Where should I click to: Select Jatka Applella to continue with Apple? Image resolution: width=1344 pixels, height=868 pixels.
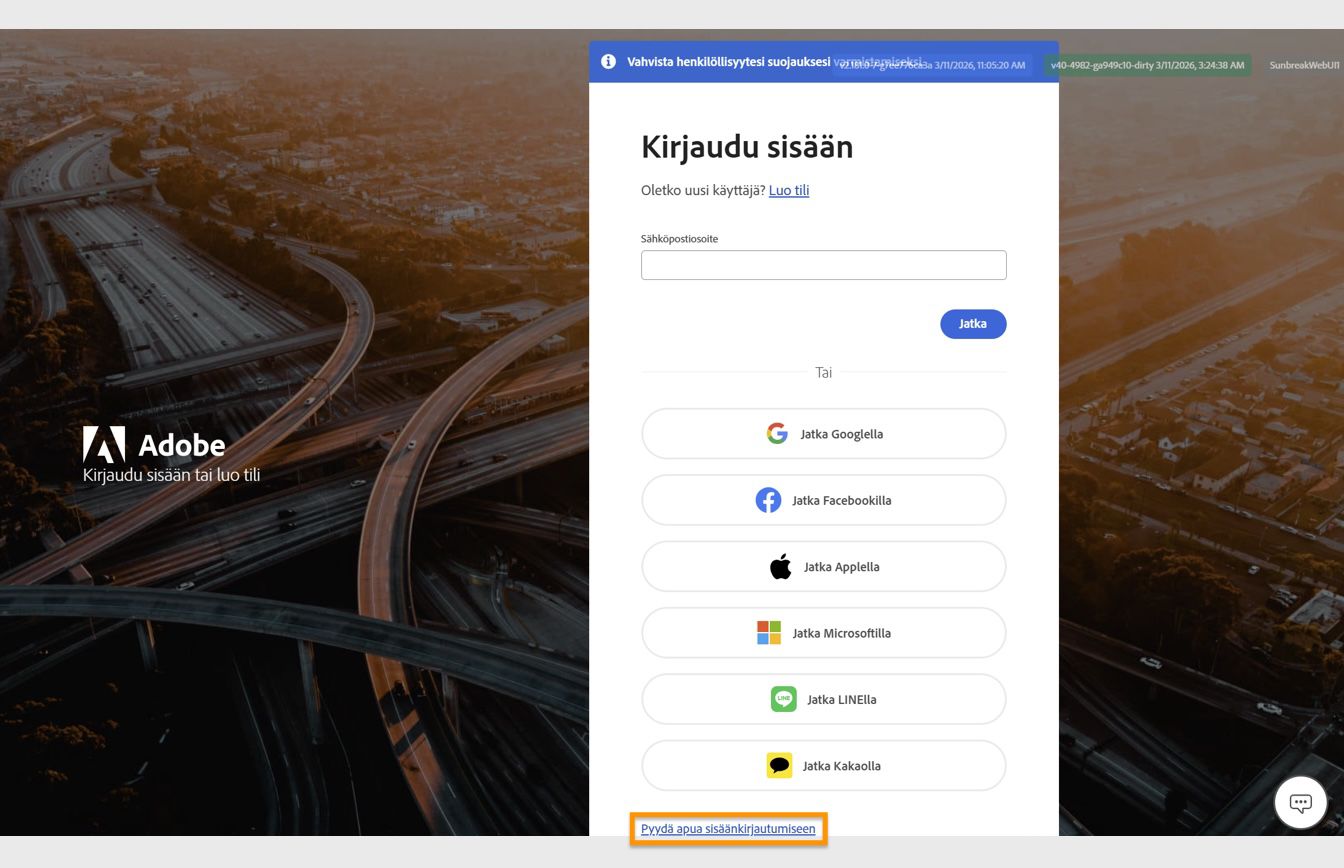point(823,566)
